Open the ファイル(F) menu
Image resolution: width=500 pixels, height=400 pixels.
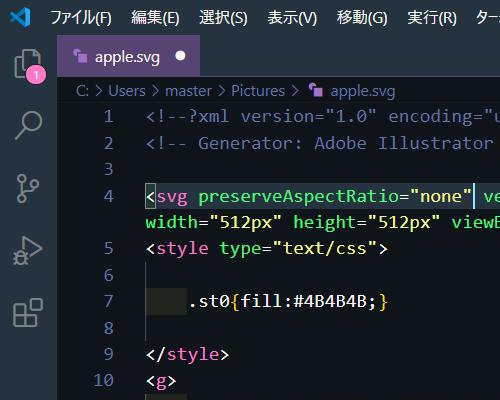click(81, 17)
